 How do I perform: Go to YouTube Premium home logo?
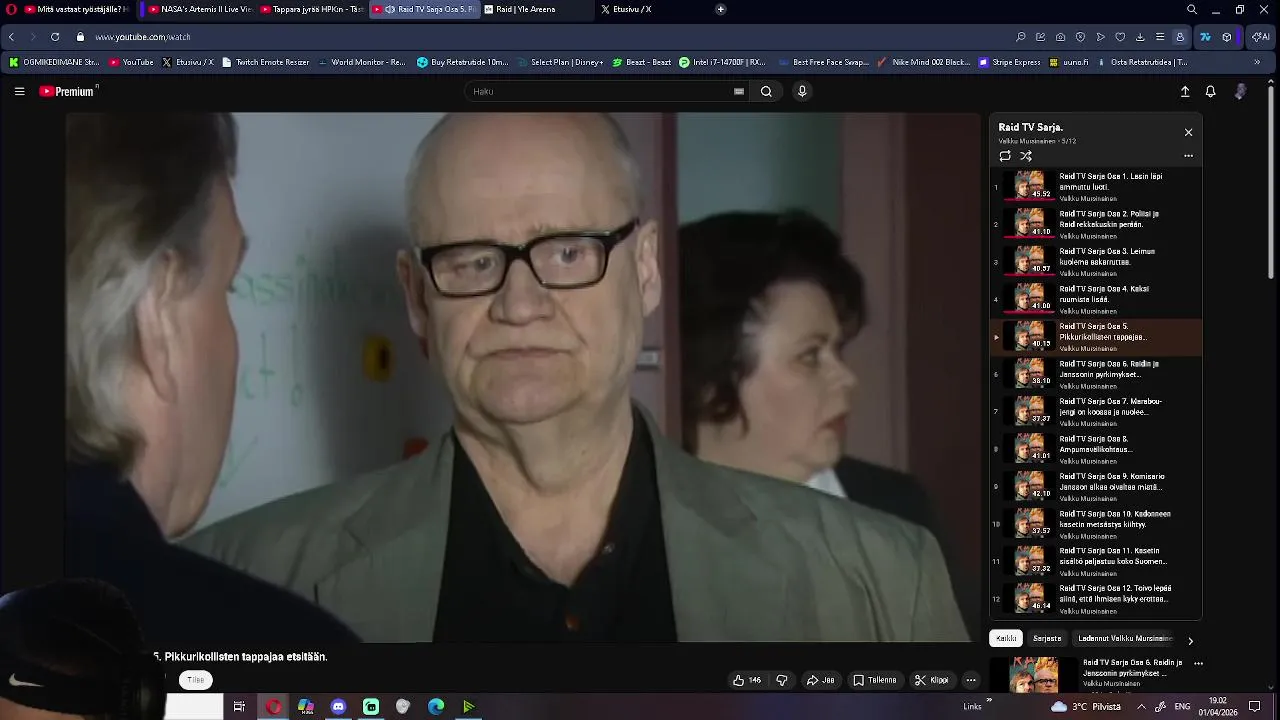coord(68,91)
